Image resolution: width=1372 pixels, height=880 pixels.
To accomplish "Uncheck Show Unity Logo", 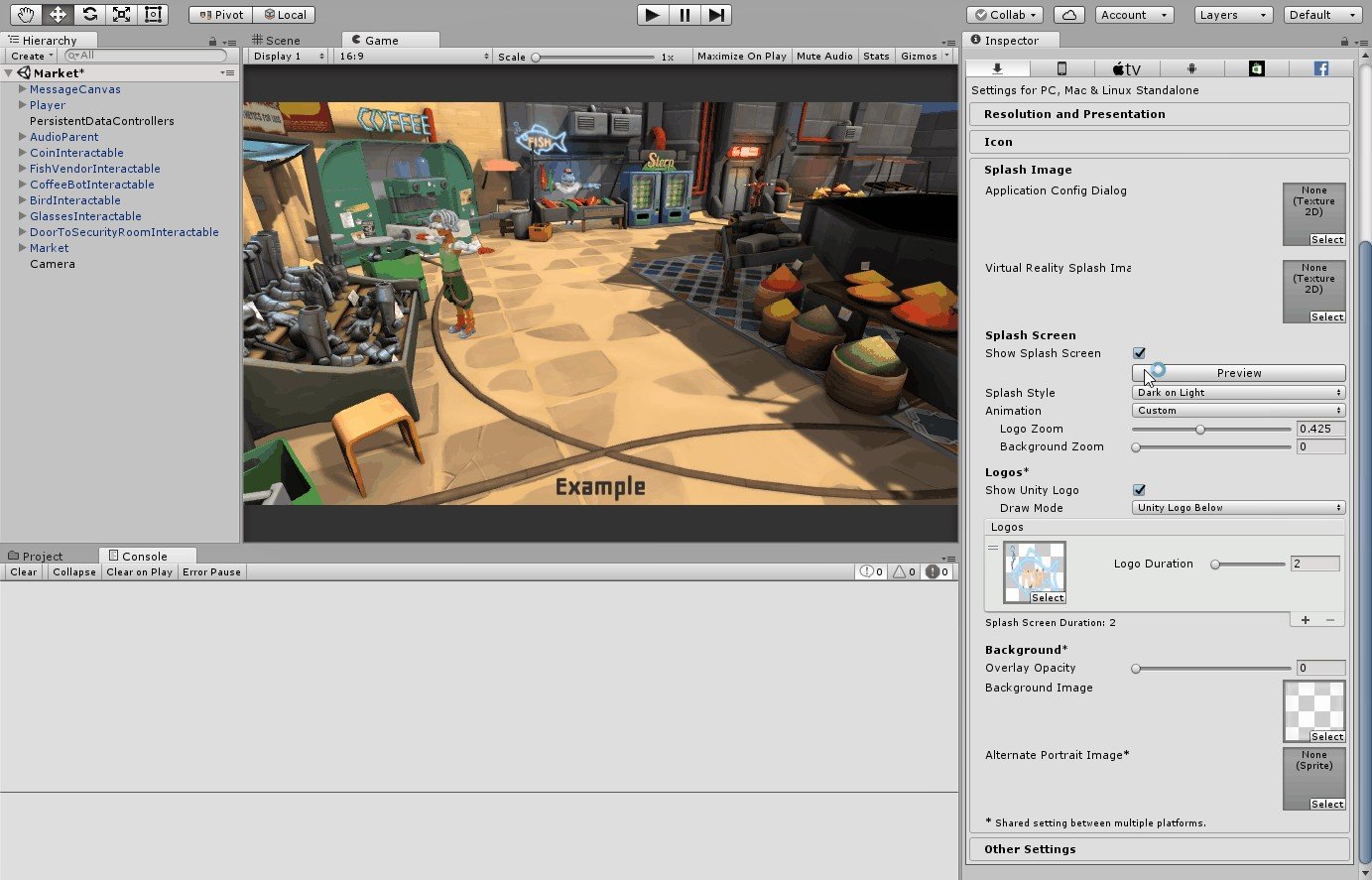I will (x=1139, y=490).
